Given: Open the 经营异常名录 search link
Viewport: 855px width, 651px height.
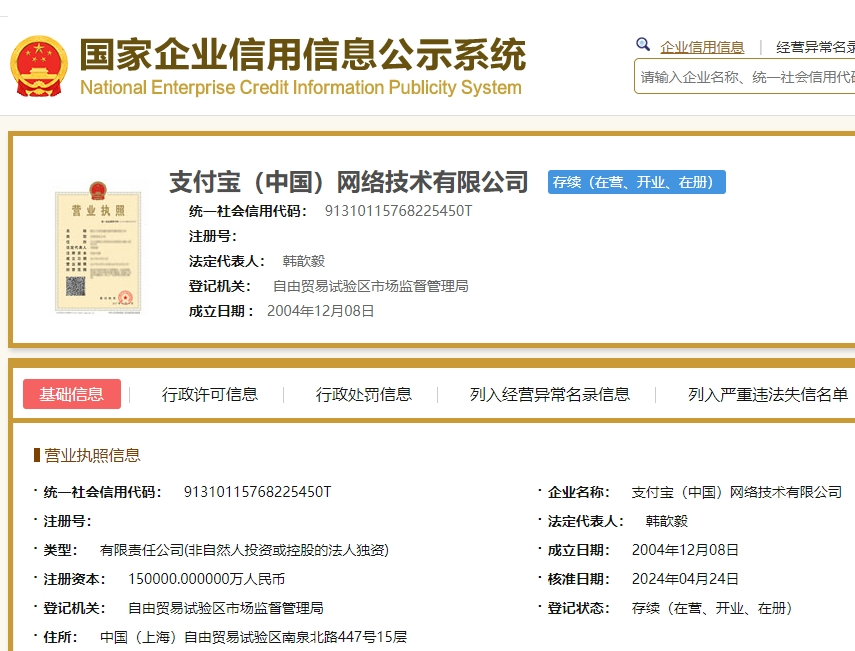Looking at the screenshot, I should point(815,47).
